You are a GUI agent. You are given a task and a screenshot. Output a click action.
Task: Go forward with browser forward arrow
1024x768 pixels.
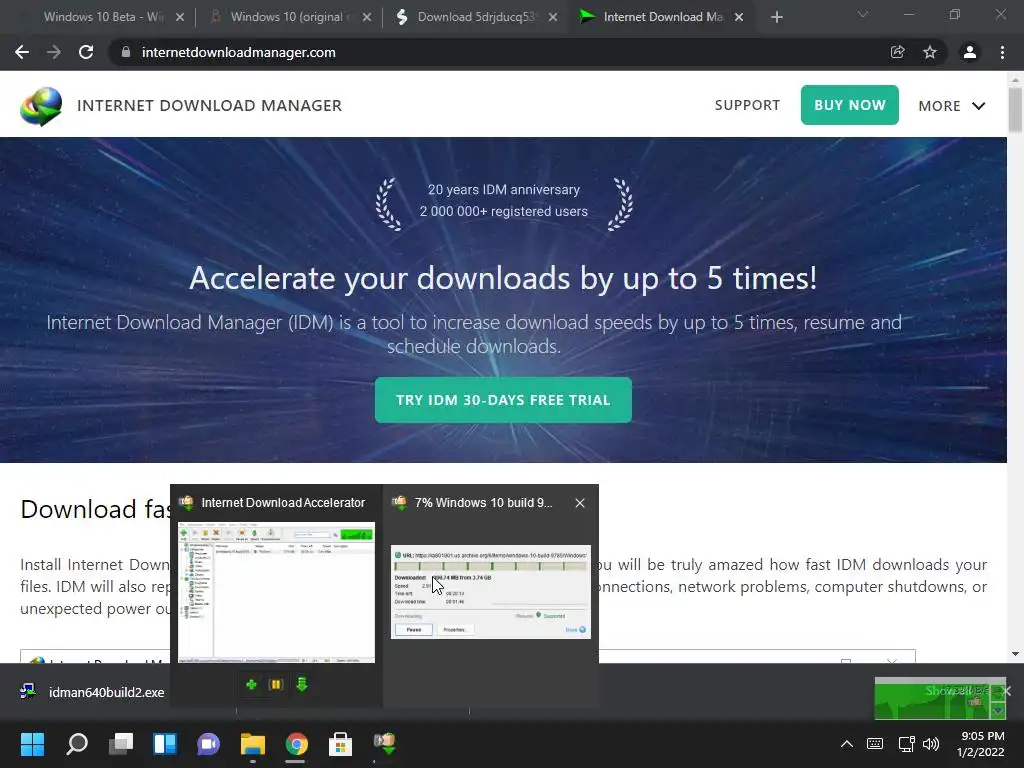(54, 52)
